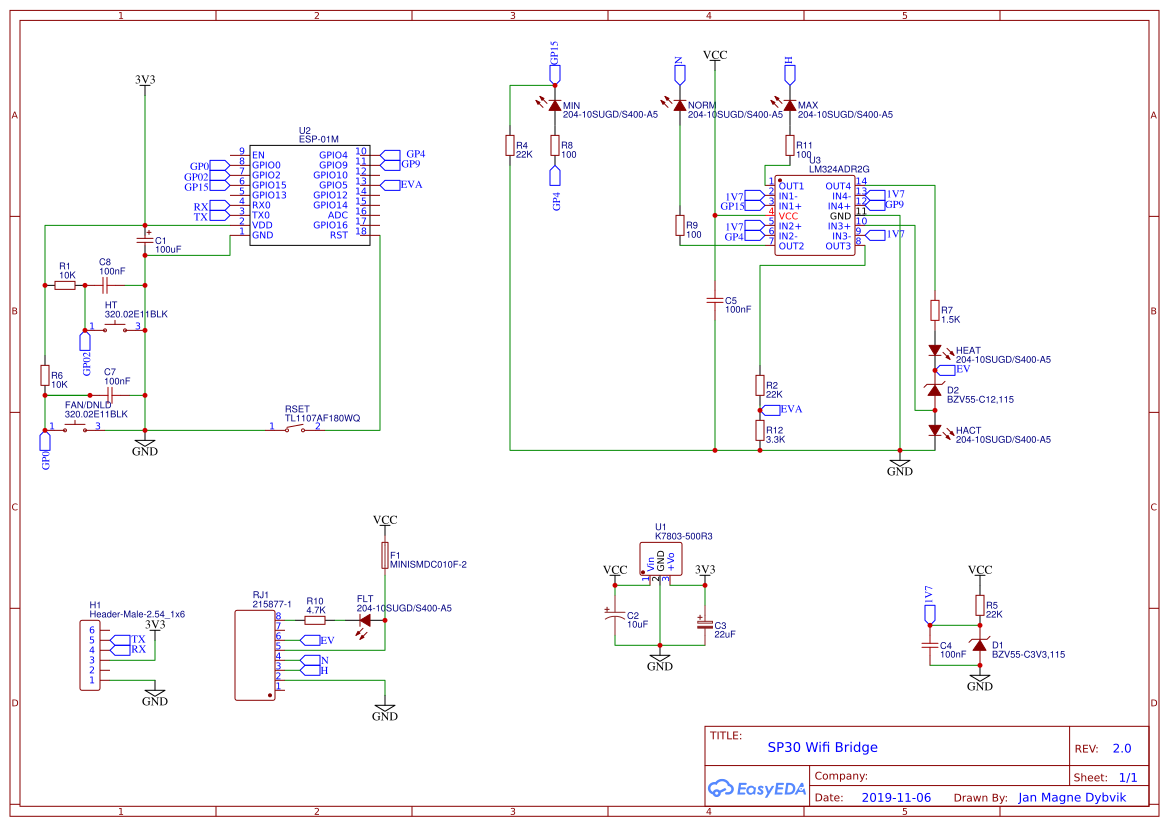Click the EasyEDA logo
Image resolution: width=1169 pixels, height=827 pixels.
757,789
